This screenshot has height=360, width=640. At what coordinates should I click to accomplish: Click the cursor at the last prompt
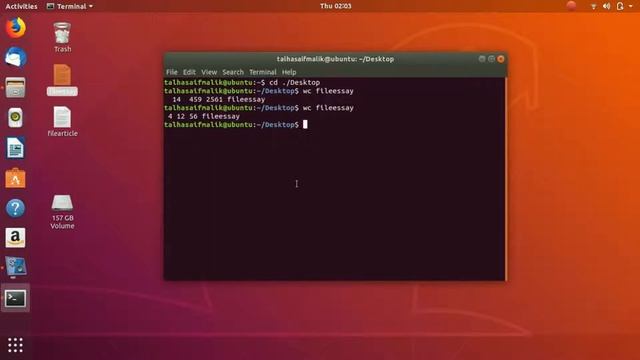[x=305, y=124]
